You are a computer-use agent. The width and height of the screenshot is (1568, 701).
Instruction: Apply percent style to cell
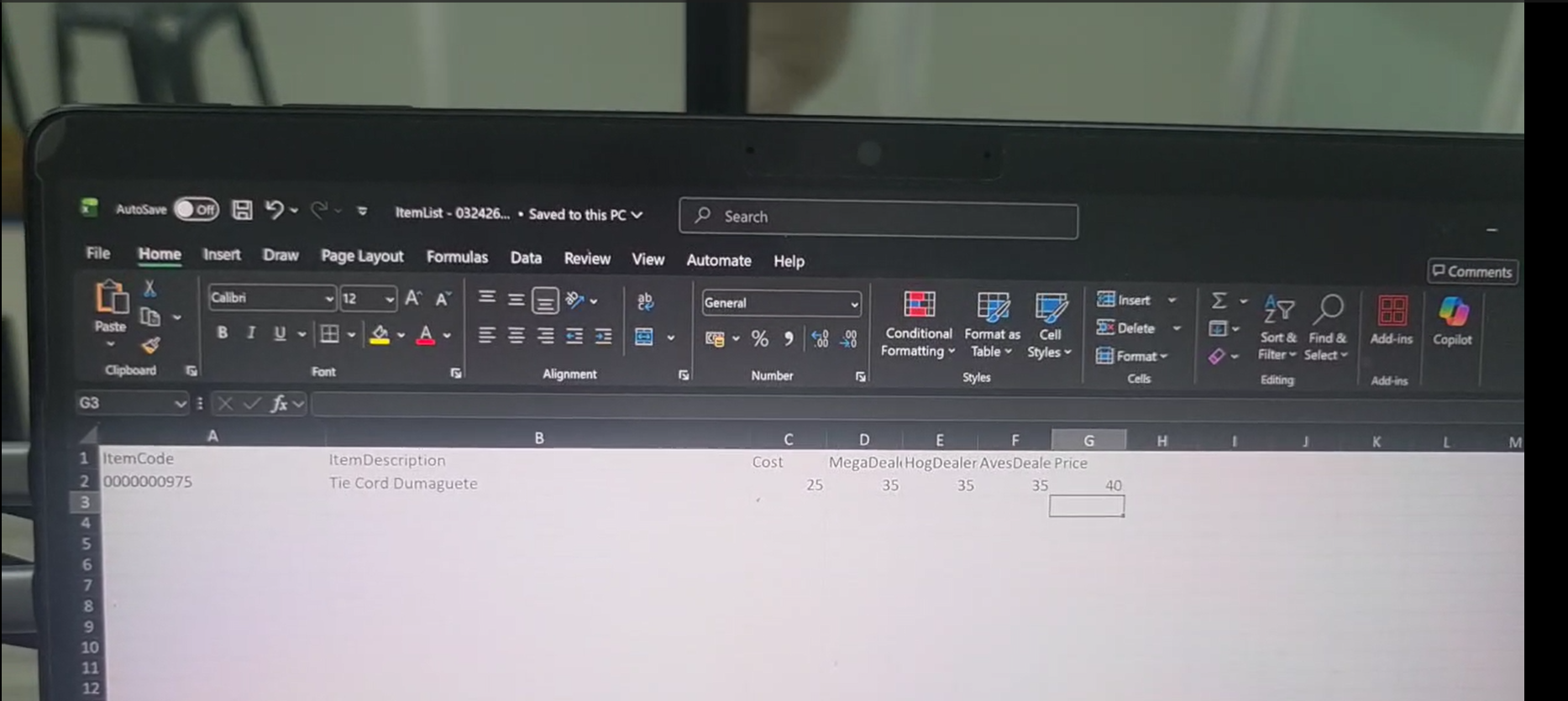tap(759, 338)
